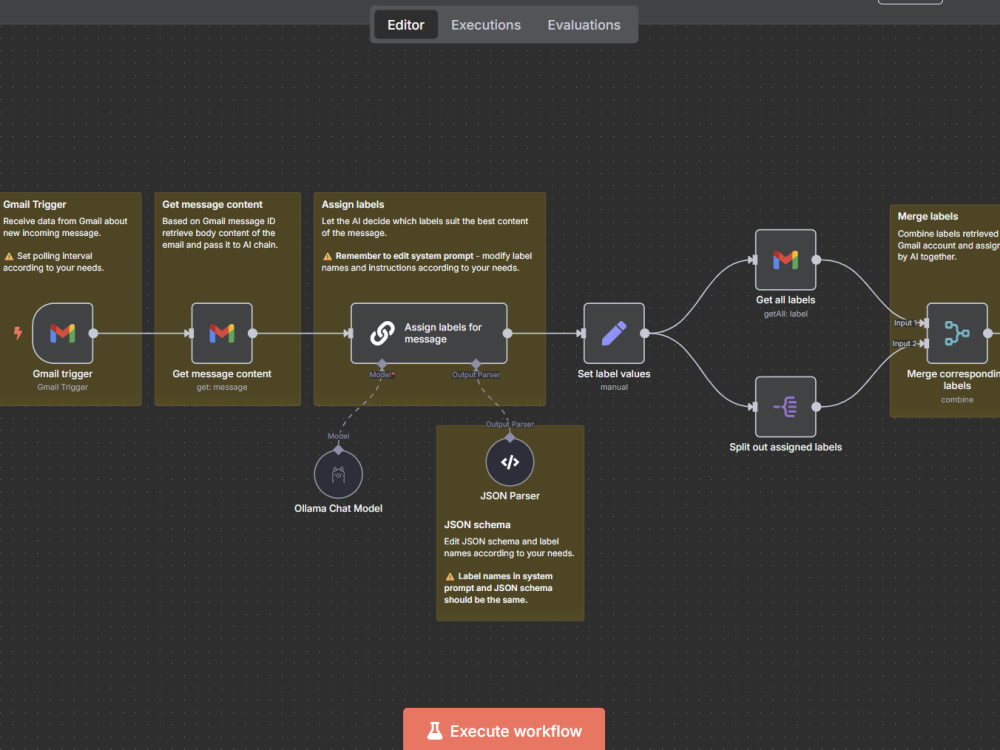Click the Gmail trigger output connector
Image resolution: width=1000 pixels, height=750 pixels.
coord(93,333)
